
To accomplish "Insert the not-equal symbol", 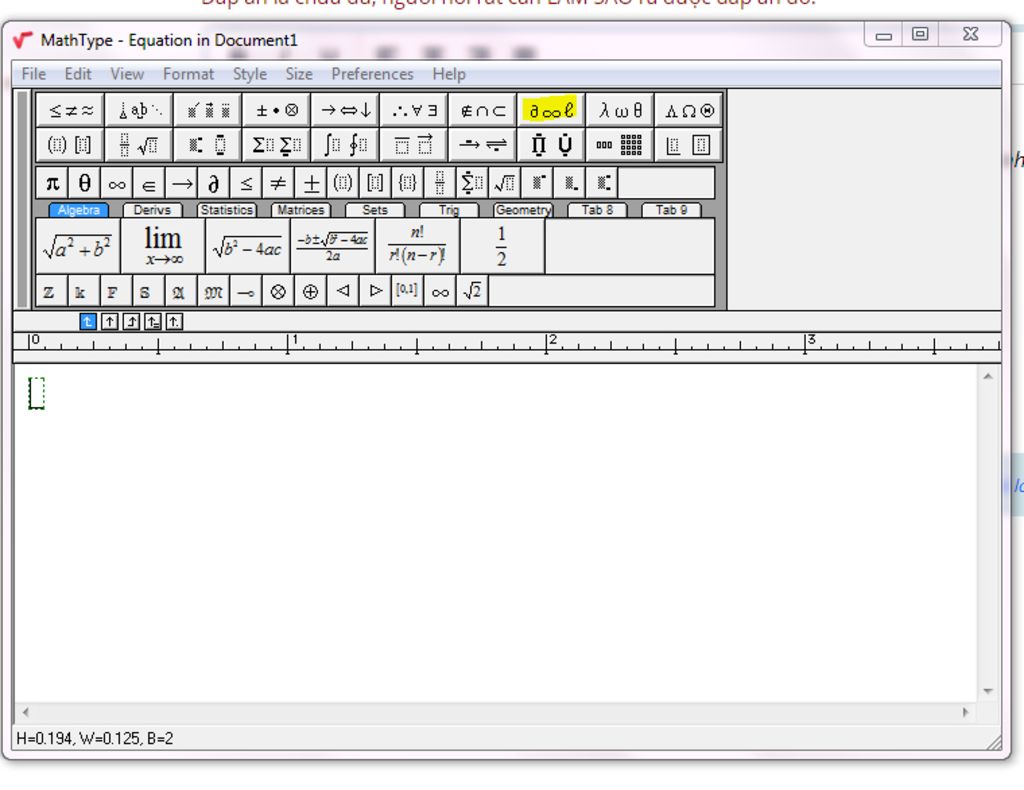I will (278, 183).
